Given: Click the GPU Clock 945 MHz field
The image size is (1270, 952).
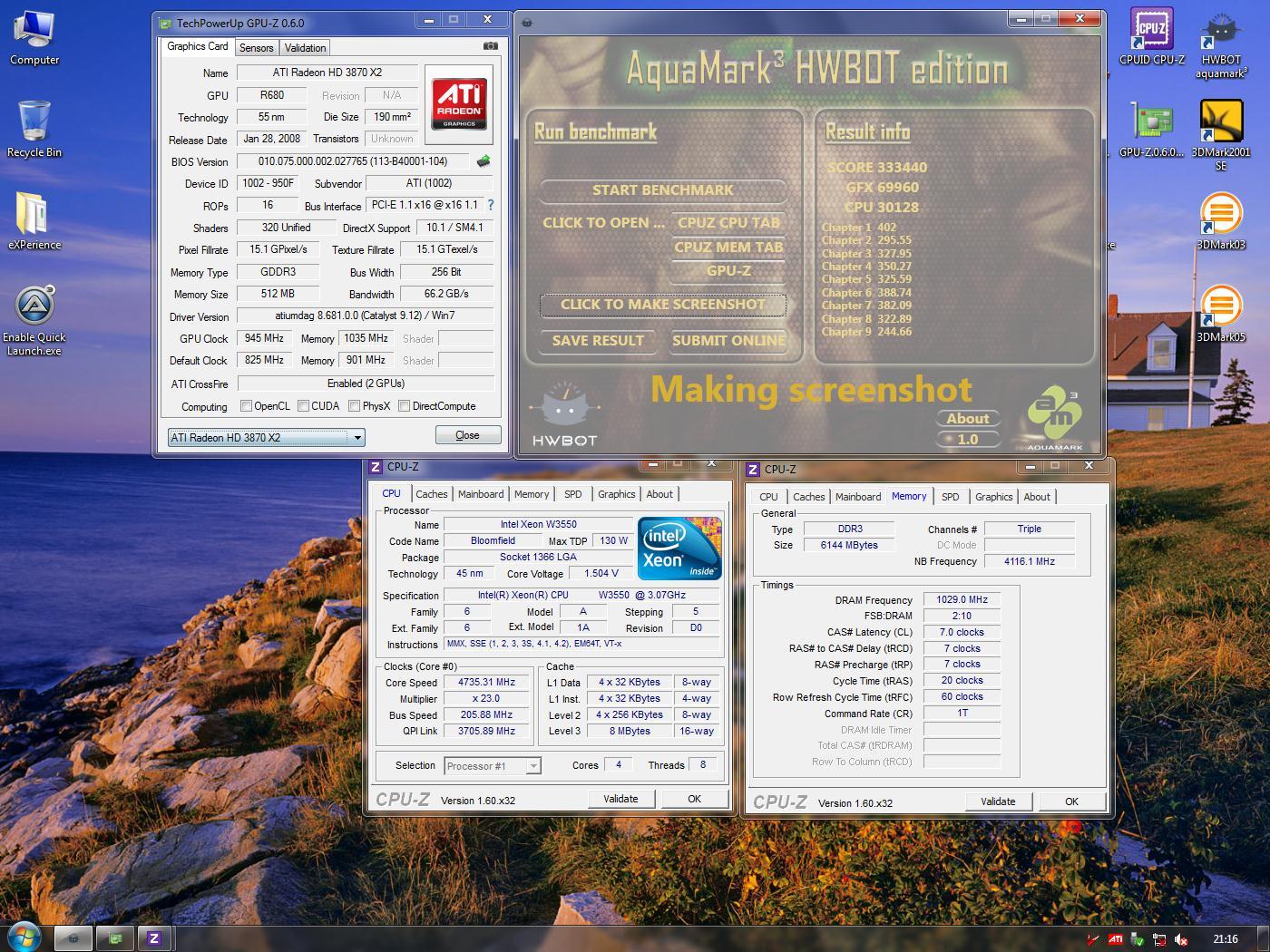Looking at the screenshot, I should click(x=264, y=338).
